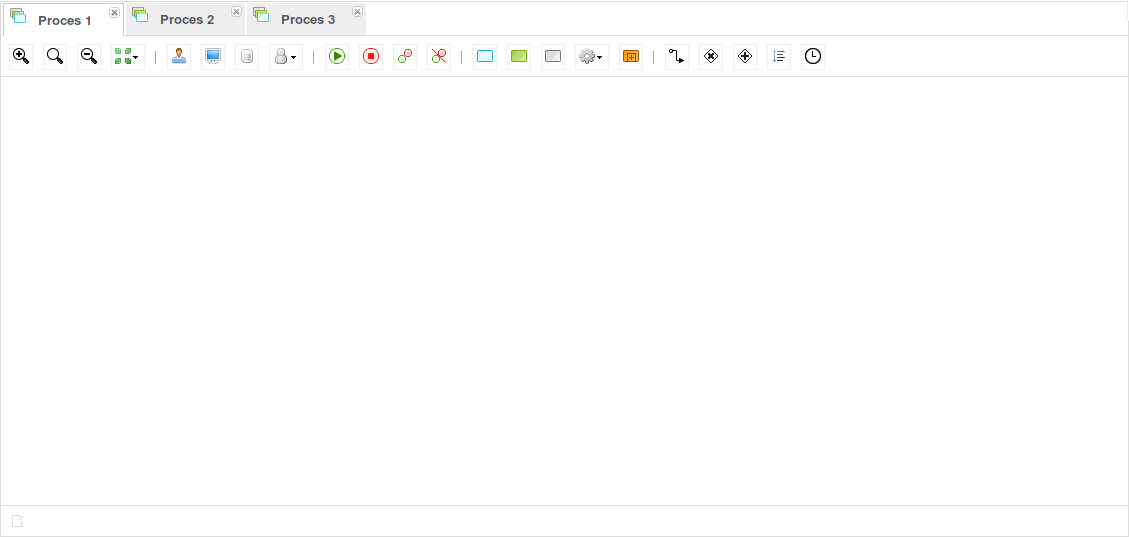Click the clock timer icon

(x=813, y=56)
